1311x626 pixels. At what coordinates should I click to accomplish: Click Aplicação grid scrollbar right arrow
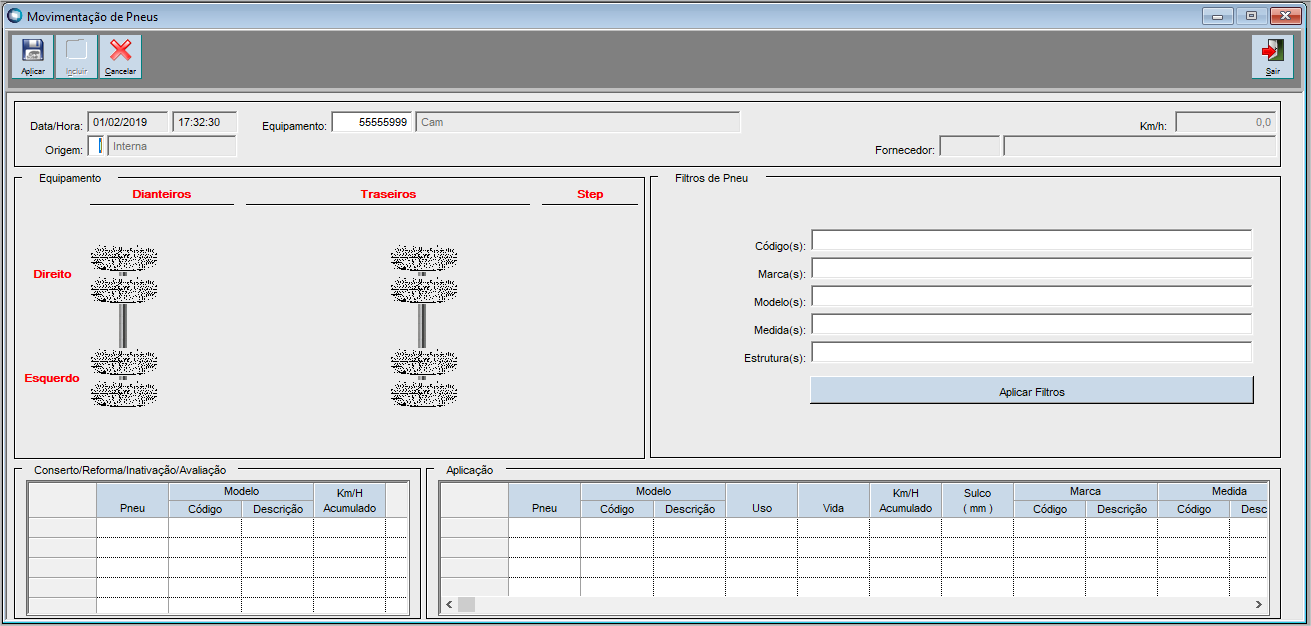pyautogui.click(x=1258, y=605)
